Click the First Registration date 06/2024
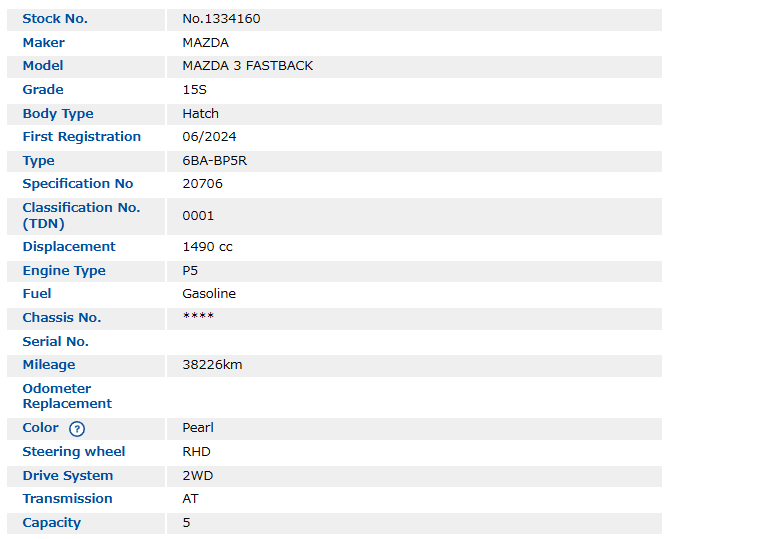Screen dimensions: 764x539 point(209,137)
